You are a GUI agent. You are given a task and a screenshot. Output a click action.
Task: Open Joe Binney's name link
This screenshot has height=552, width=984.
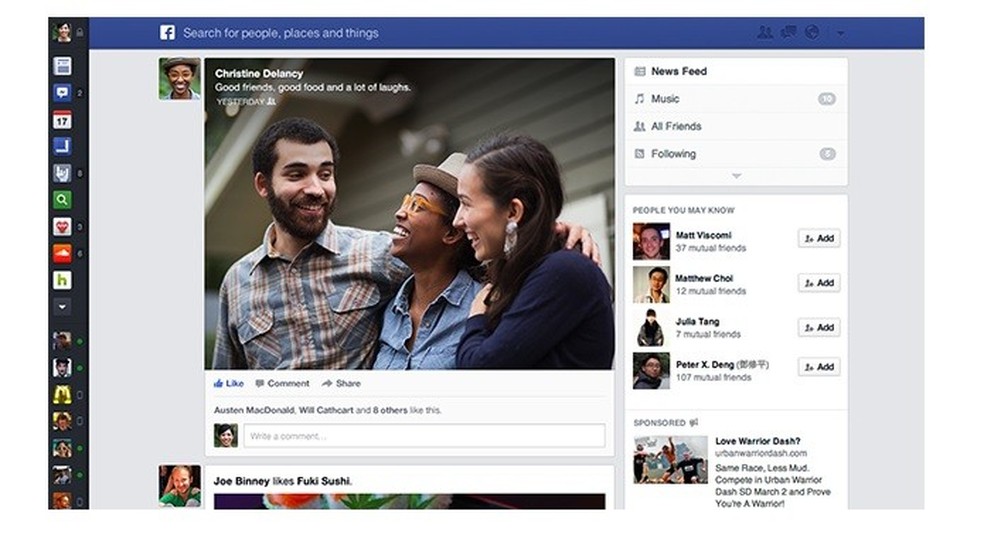(242, 481)
